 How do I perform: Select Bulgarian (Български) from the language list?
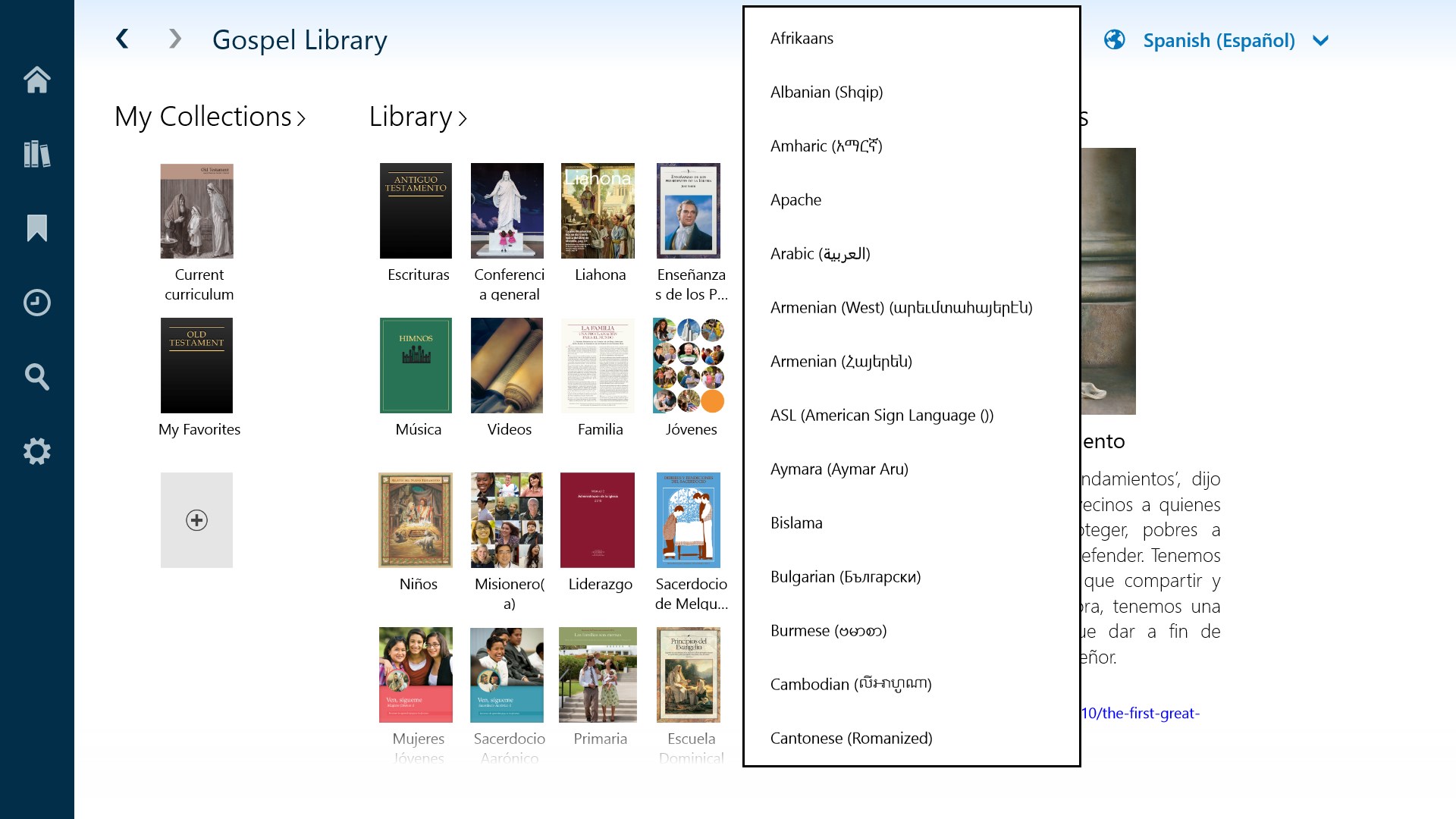[845, 576]
